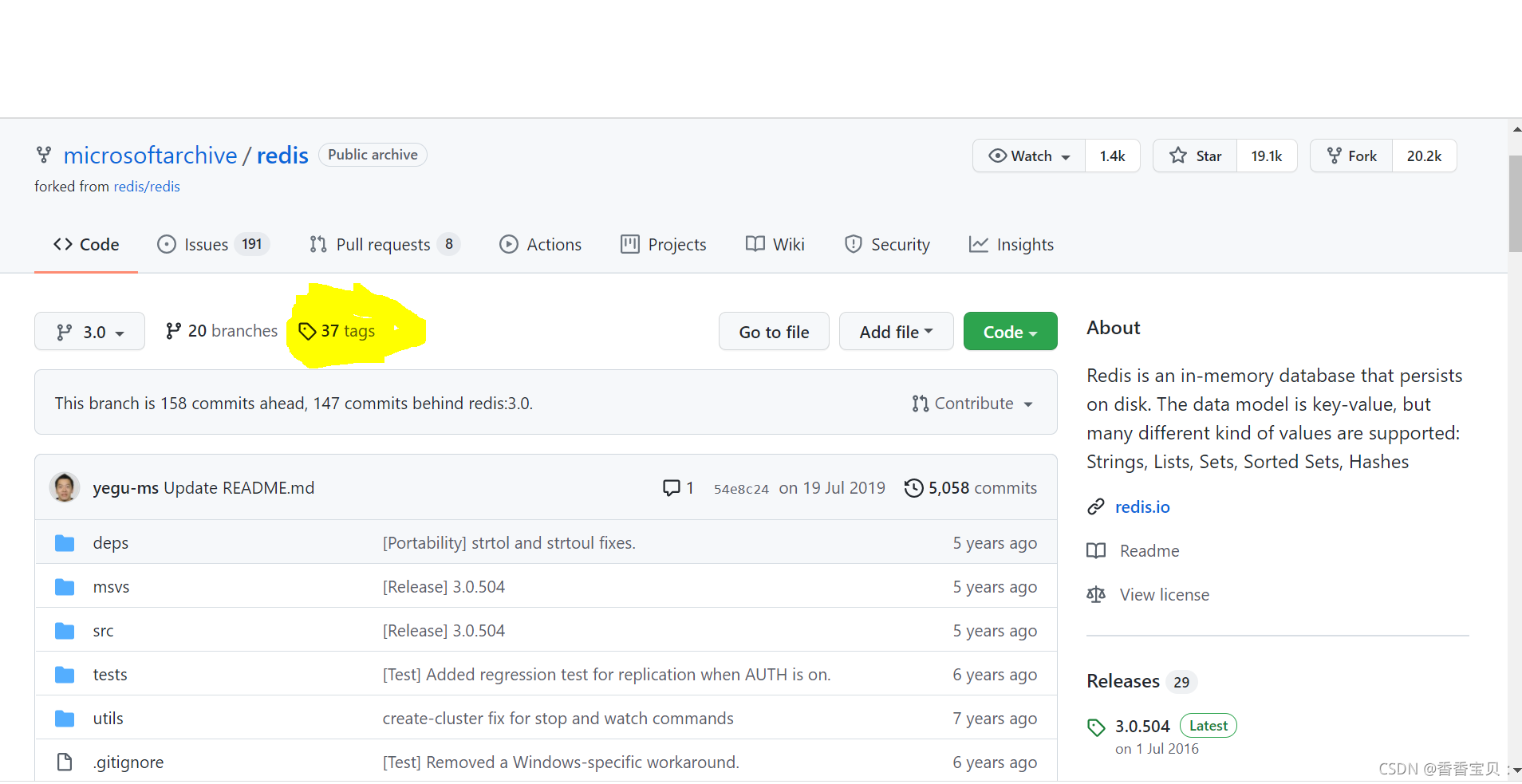Viewport: 1522px width, 784px height.
Task: Open the utils folder
Action: [x=108, y=719]
